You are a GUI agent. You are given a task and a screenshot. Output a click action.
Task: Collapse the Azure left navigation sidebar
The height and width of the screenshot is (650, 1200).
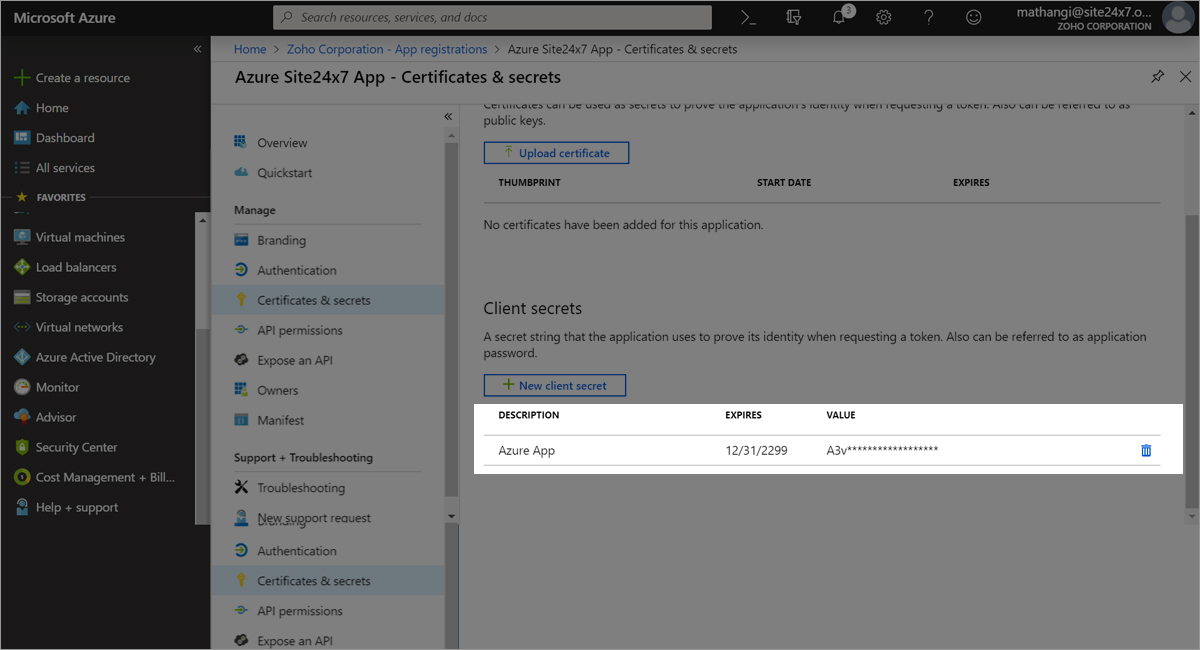197,49
